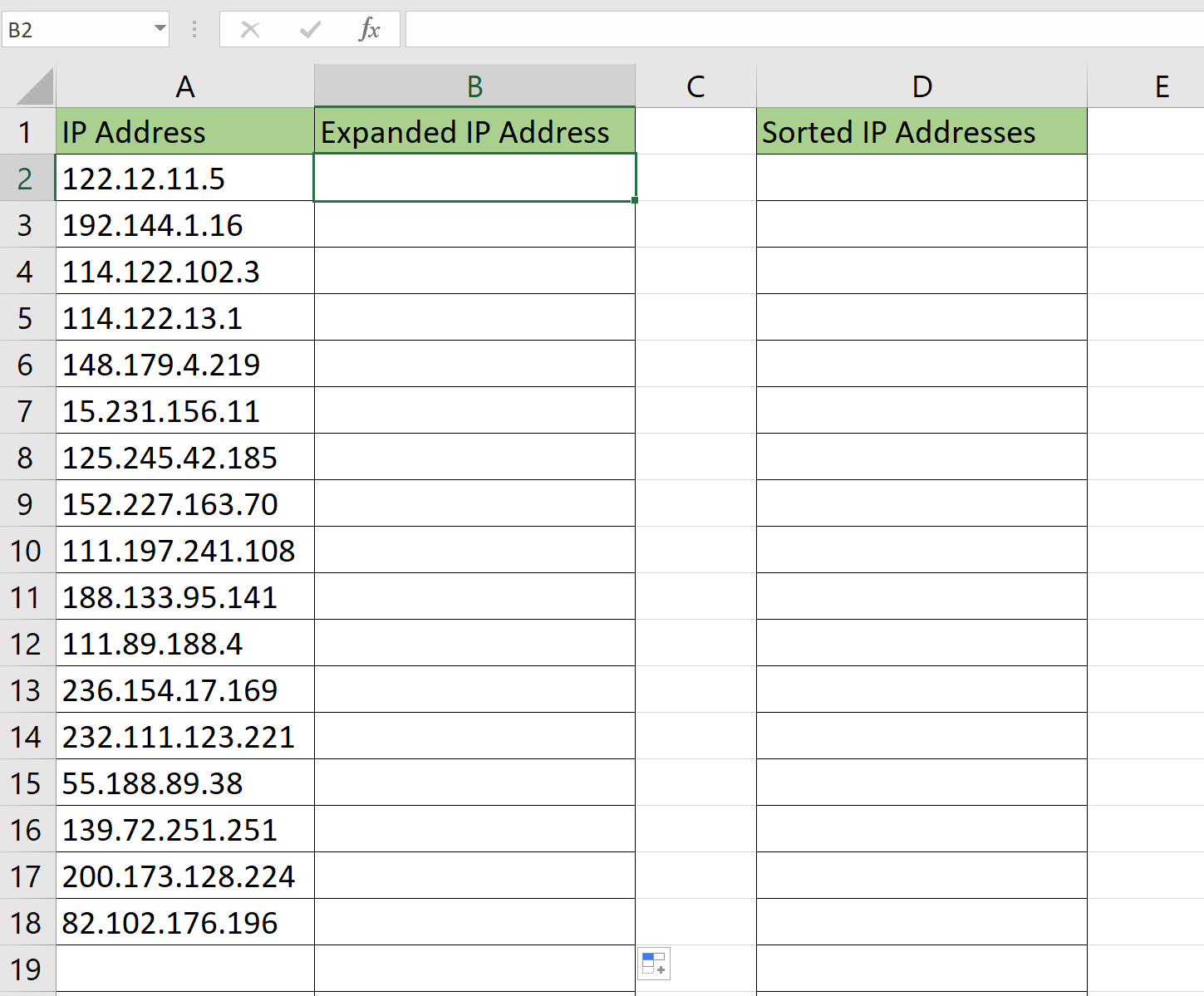Select column D by its header
Screen dimensions: 1204x996
coord(921,86)
